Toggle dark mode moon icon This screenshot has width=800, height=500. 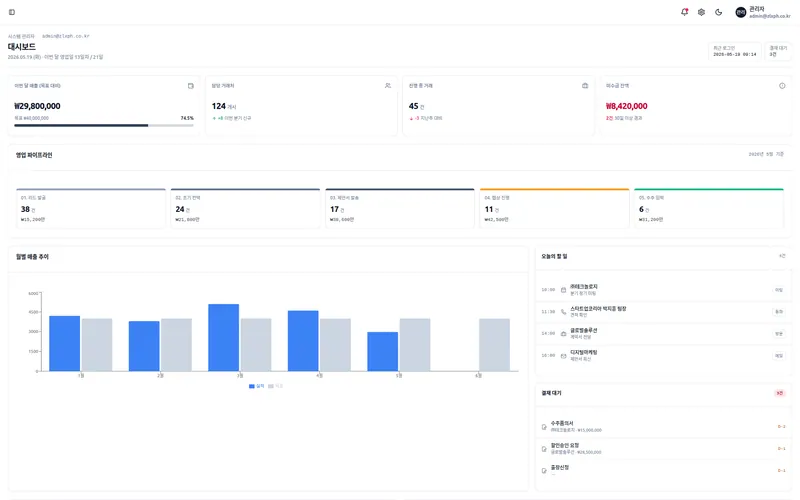point(718,12)
